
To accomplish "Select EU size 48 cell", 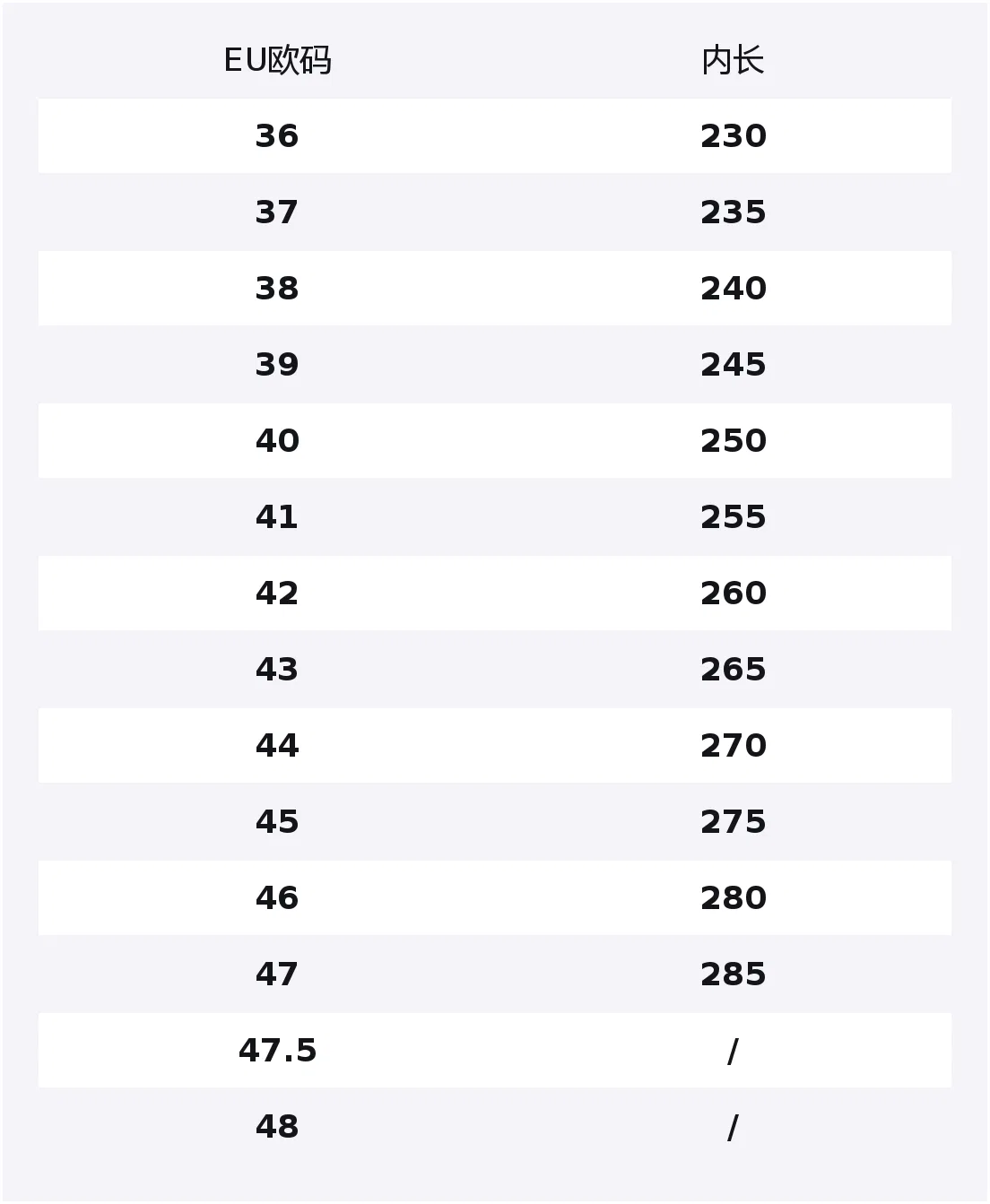I will (x=276, y=1127).
